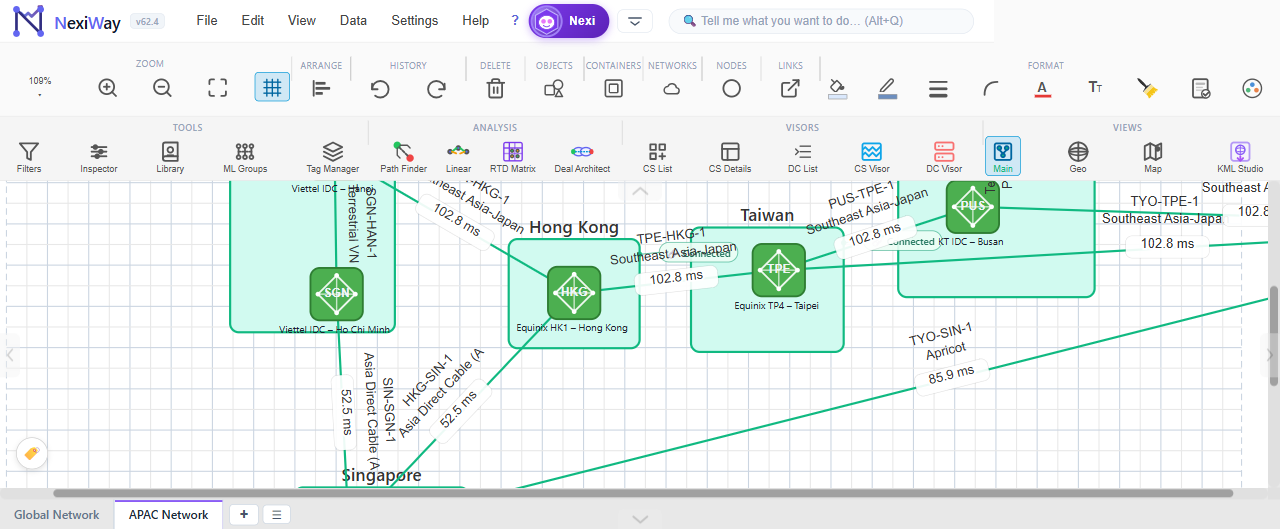
Task: Open the Data menu
Action: (x=353, y=20)
